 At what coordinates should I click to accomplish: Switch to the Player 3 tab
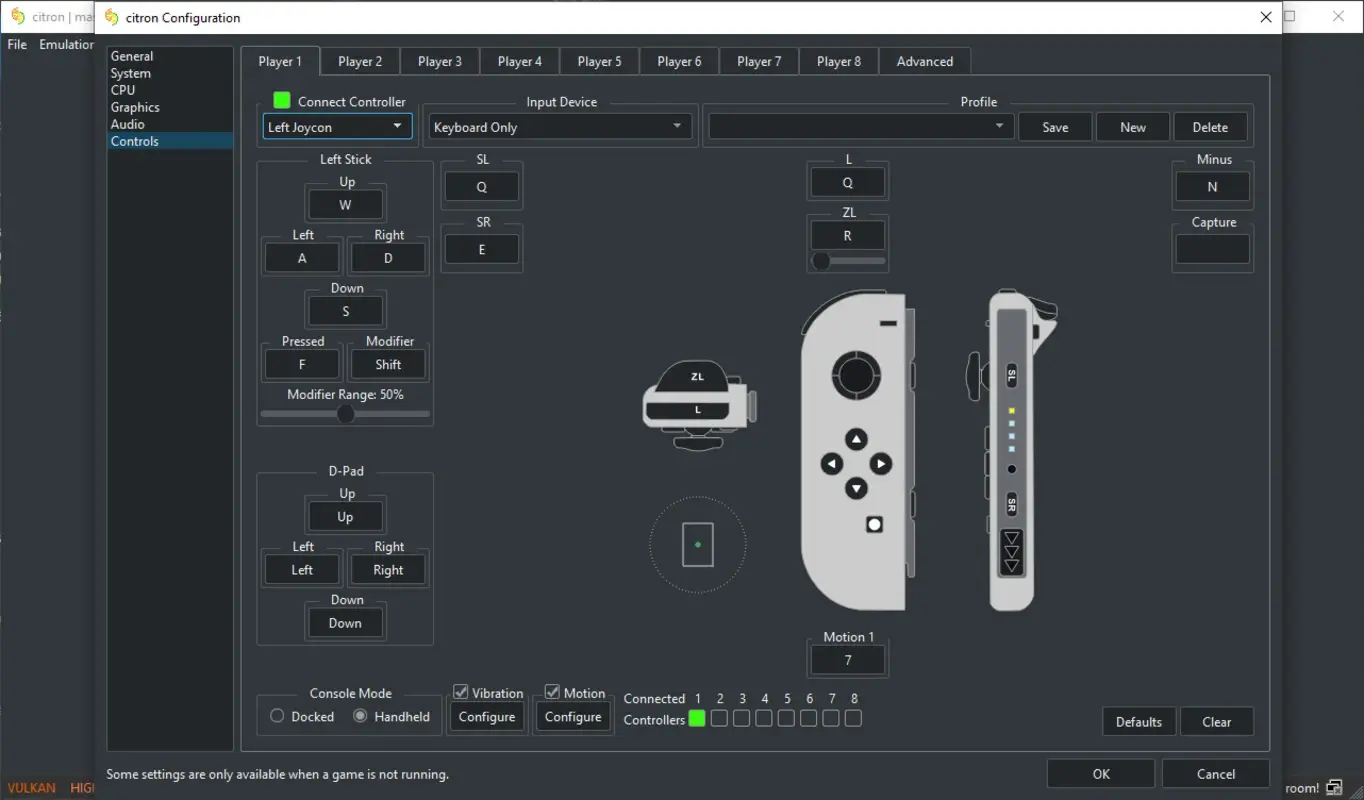click(x=439, y=61)
